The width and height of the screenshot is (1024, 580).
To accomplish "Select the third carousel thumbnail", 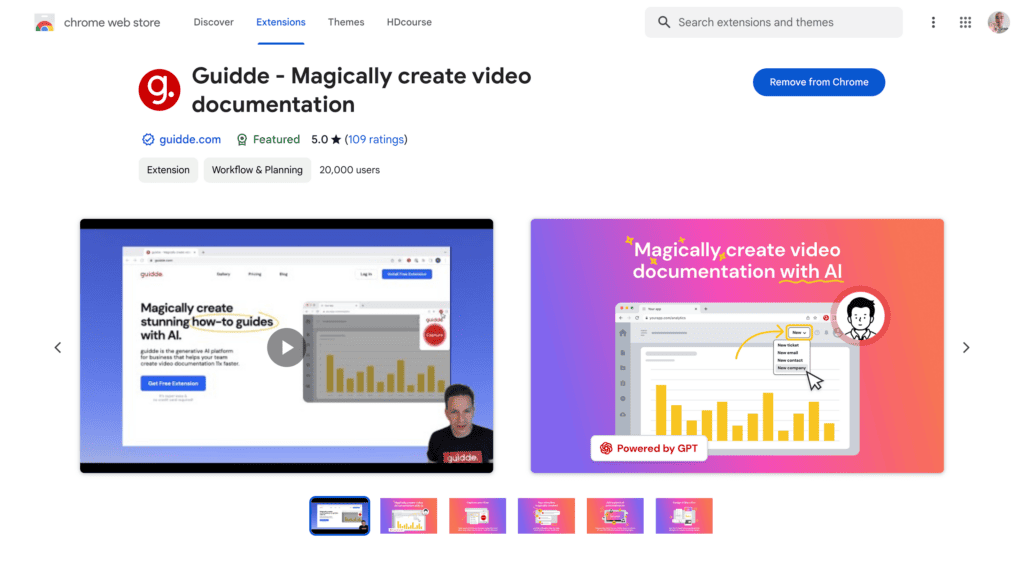I will (x=477, y=516).
